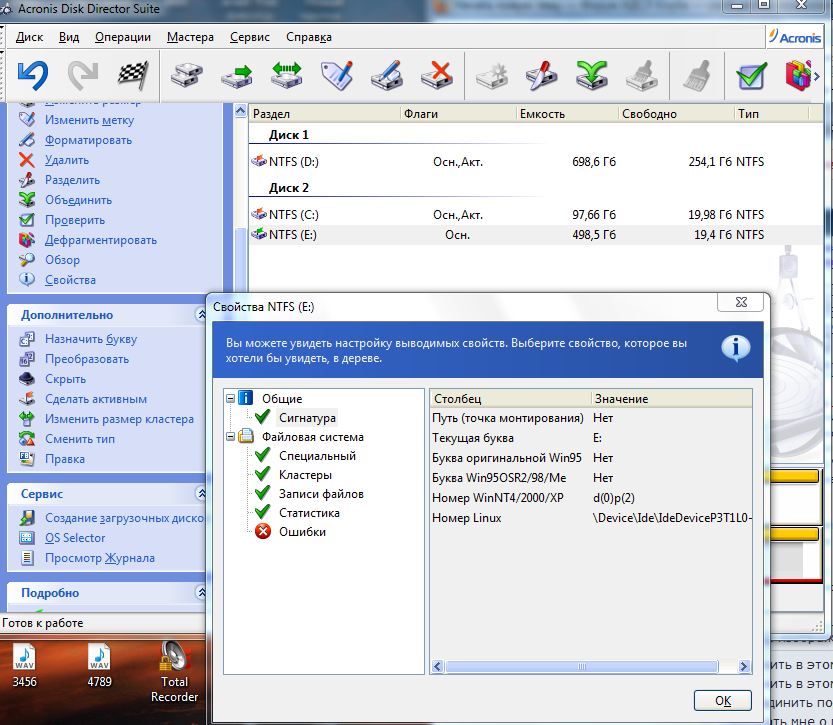Image resolution: width=833 pixels, height=725 pixels.
Task: Toggle the Сигнатура checkmark in the tree
Action: tap(263, 417)
